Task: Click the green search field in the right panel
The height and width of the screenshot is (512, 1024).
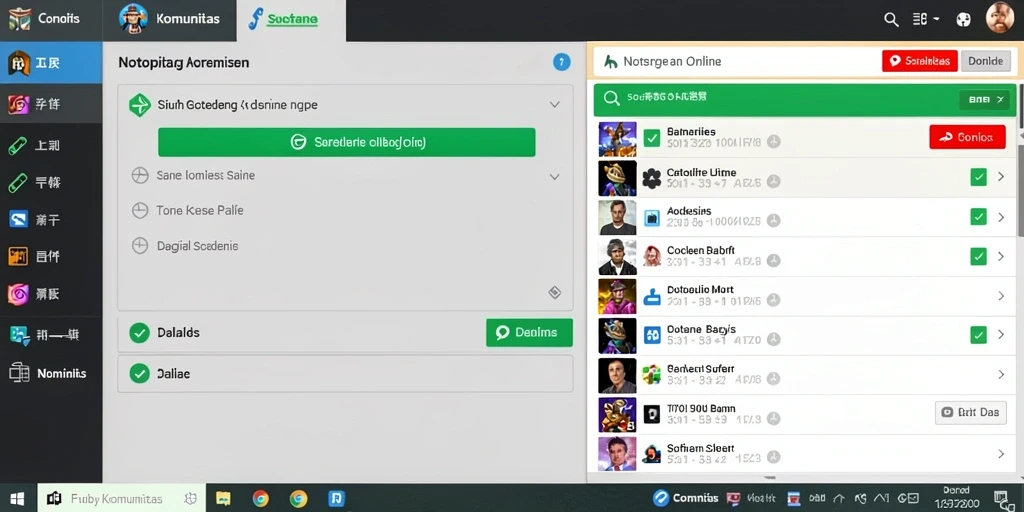Action: (x=805, y=99)
